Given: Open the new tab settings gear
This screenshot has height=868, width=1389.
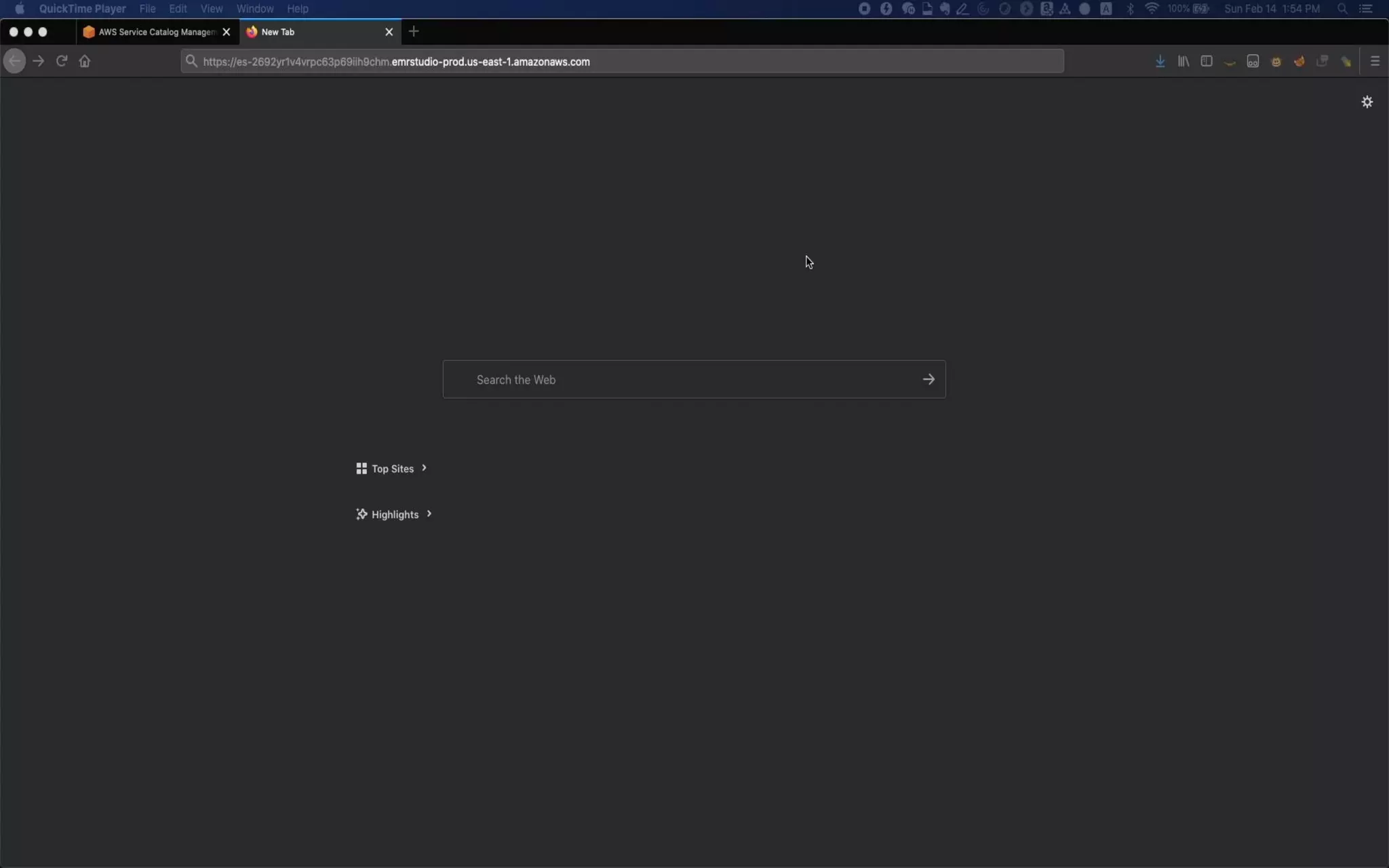Looking at the screenshot, I should (x=1367, y=102).
